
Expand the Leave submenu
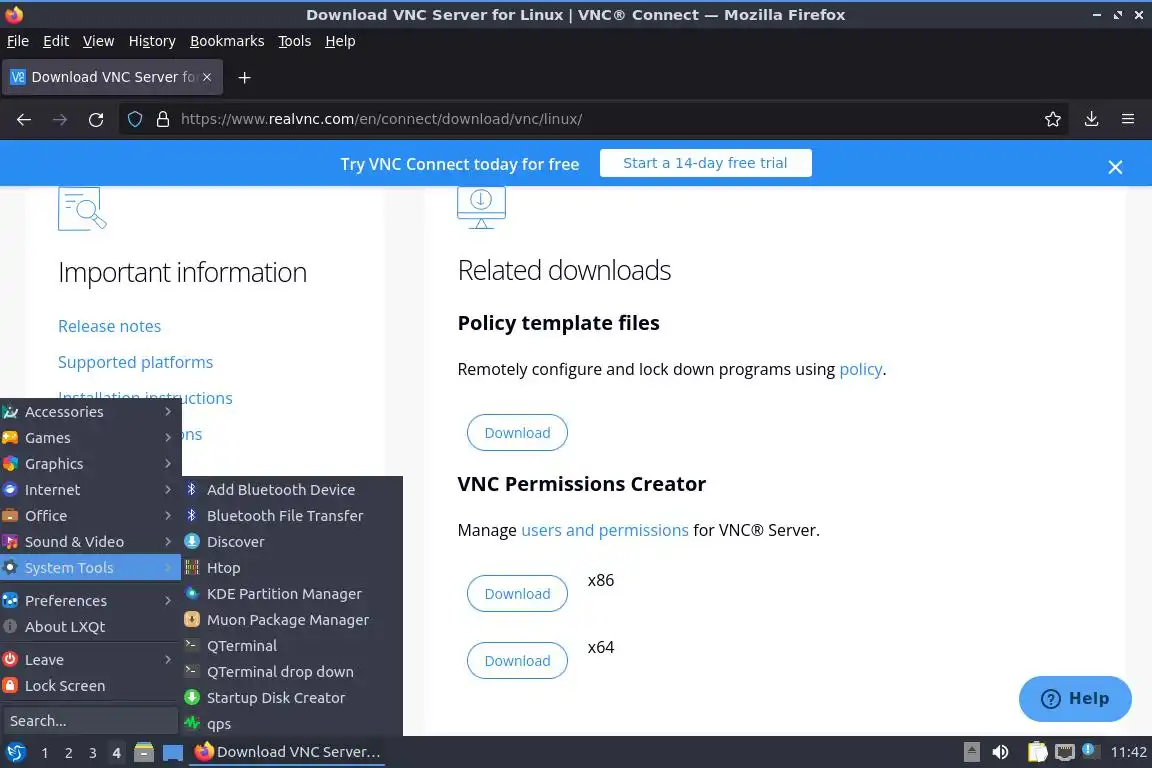tap(90, 660)
